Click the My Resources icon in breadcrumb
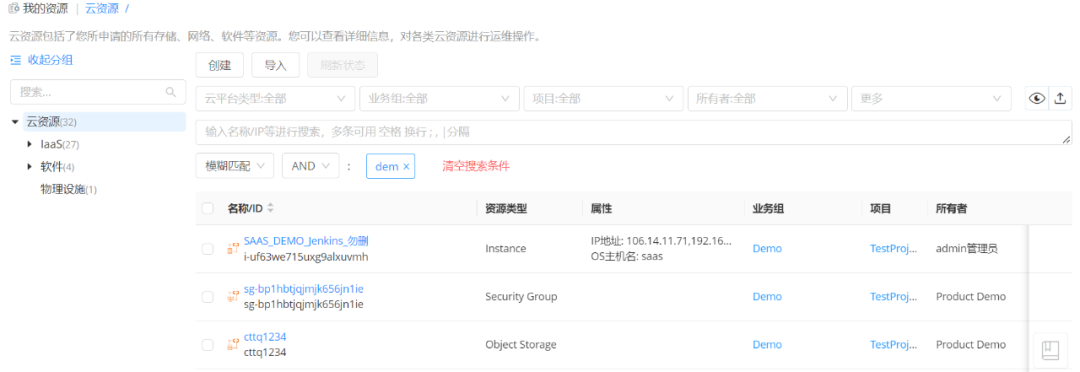 tap(13, 9)
